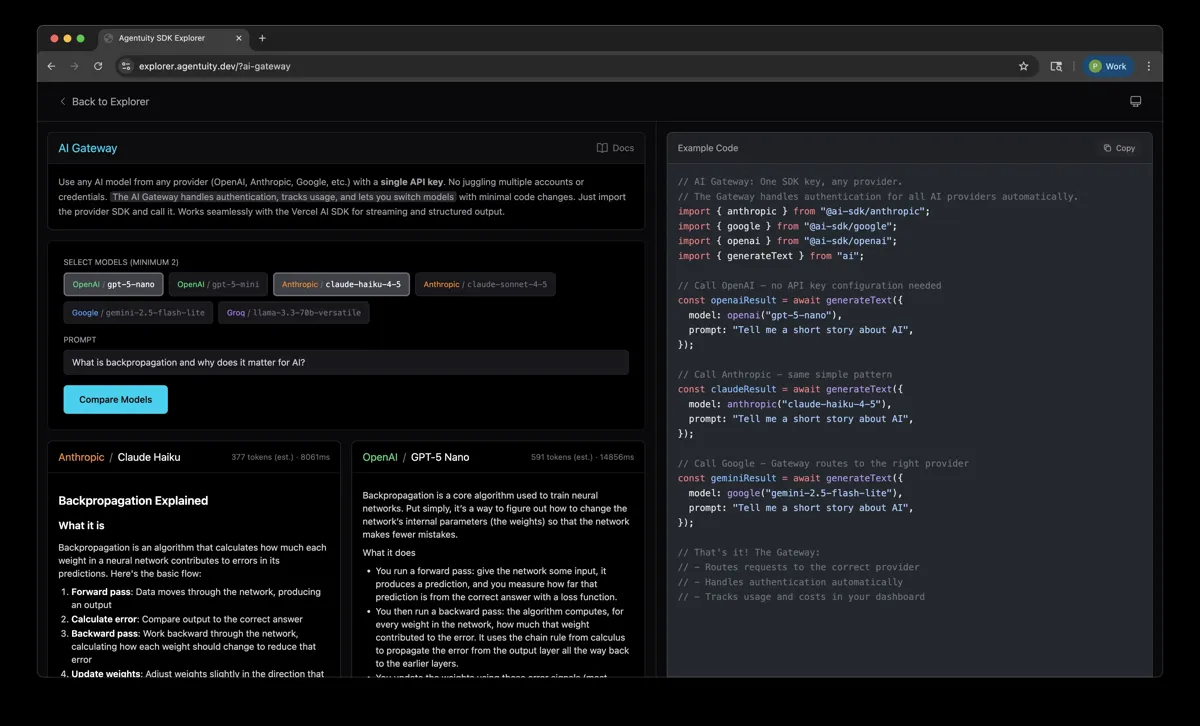
Task: Open a new browser tab with the plus
Action: tap(262, 38)
